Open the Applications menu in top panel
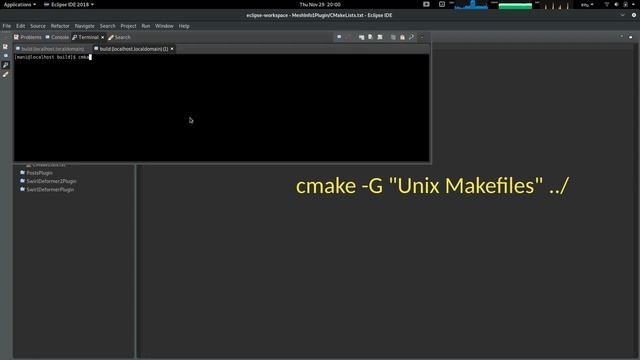The width and height of the screenshot is (640, 360). coord(20,4)
